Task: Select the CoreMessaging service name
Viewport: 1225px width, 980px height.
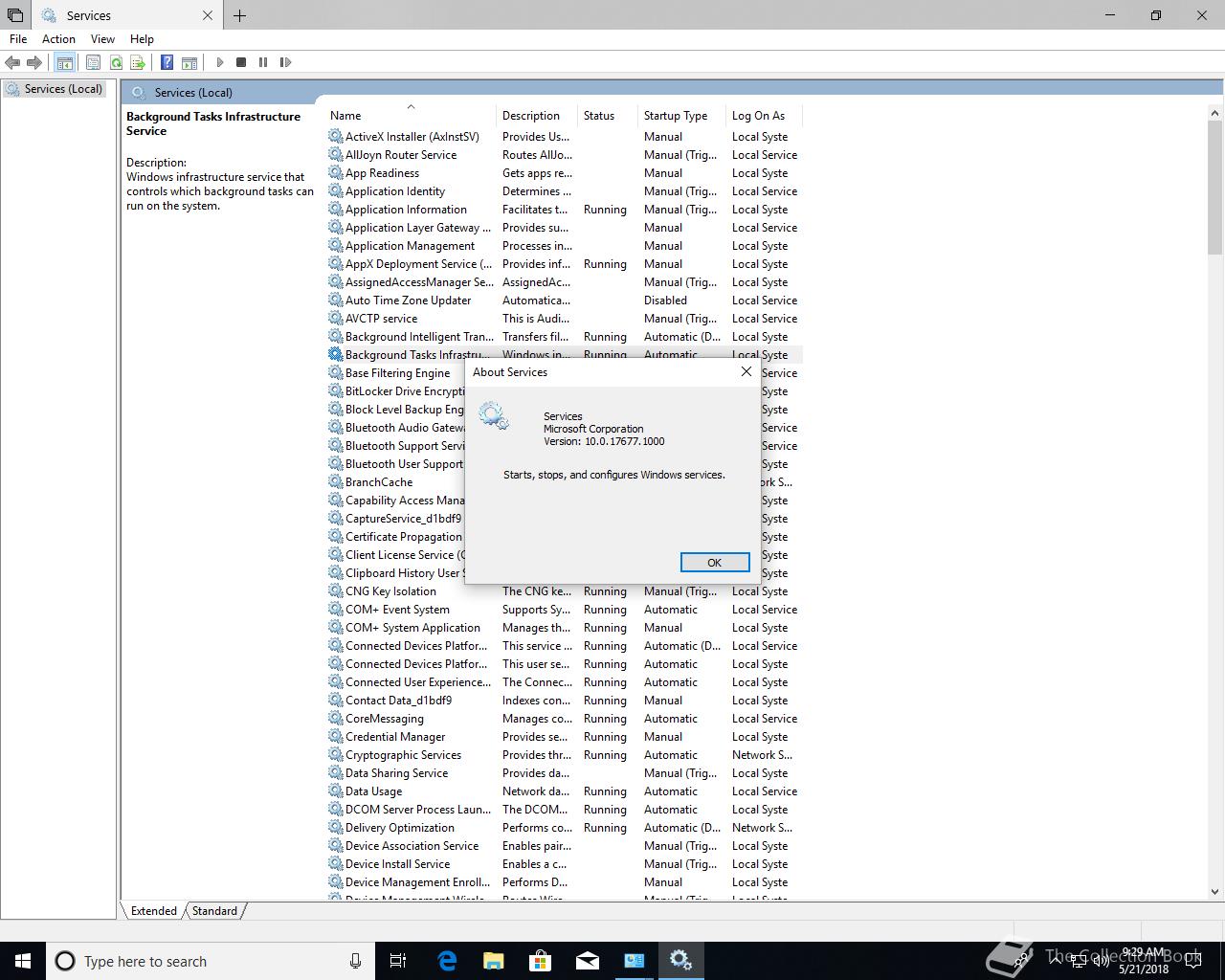Action: pyautogui.click(x=384, y=719)
